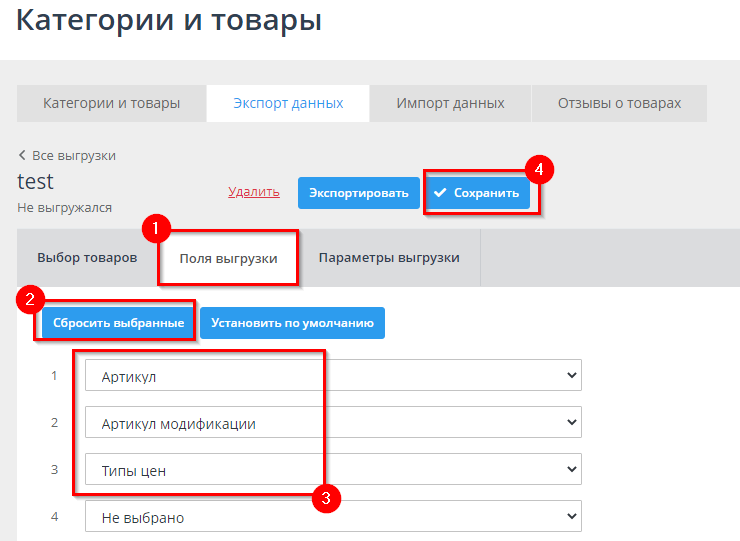Image resolution: width=740 pixels, height=541 pixels.
Task: Switch to the Экспорт данных tab
Action: pyautogui.click(x=288, y=103)
